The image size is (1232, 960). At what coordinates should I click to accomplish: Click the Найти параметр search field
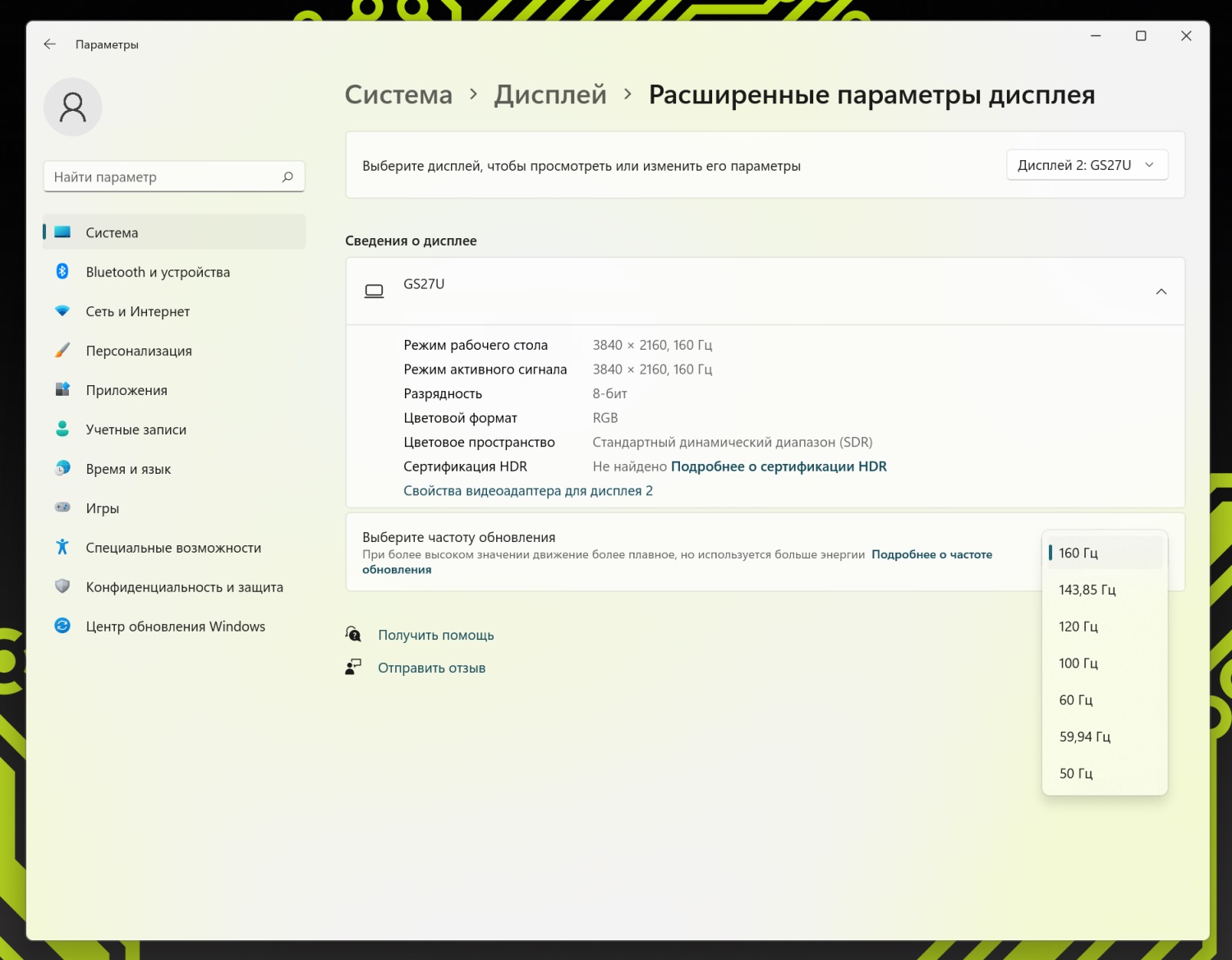[164, 177]
